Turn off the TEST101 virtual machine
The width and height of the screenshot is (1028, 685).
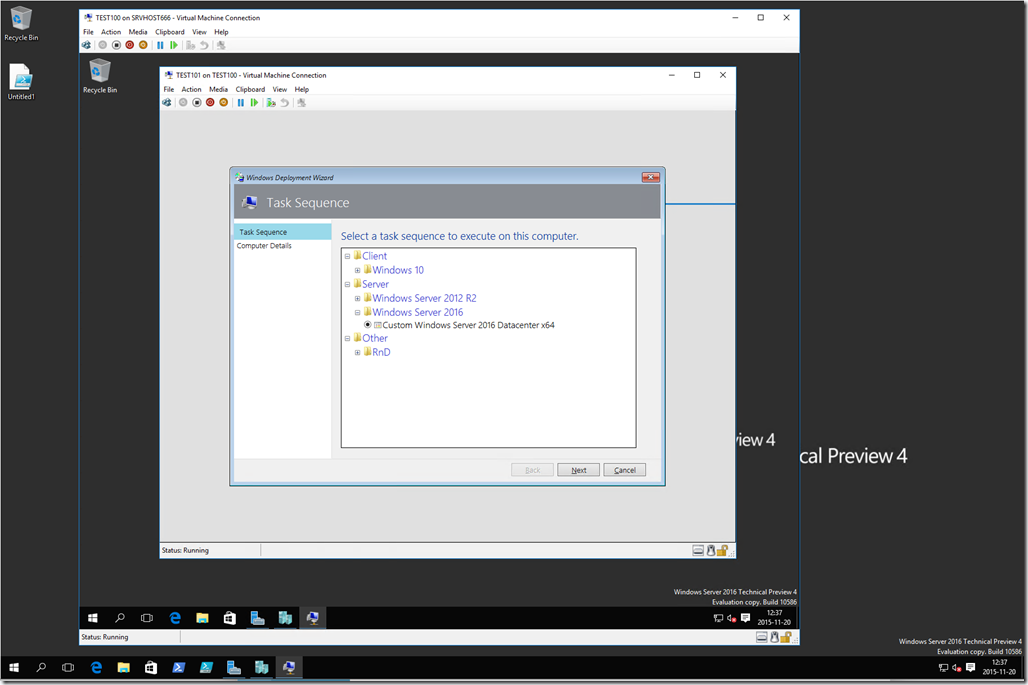coord(197,102)
